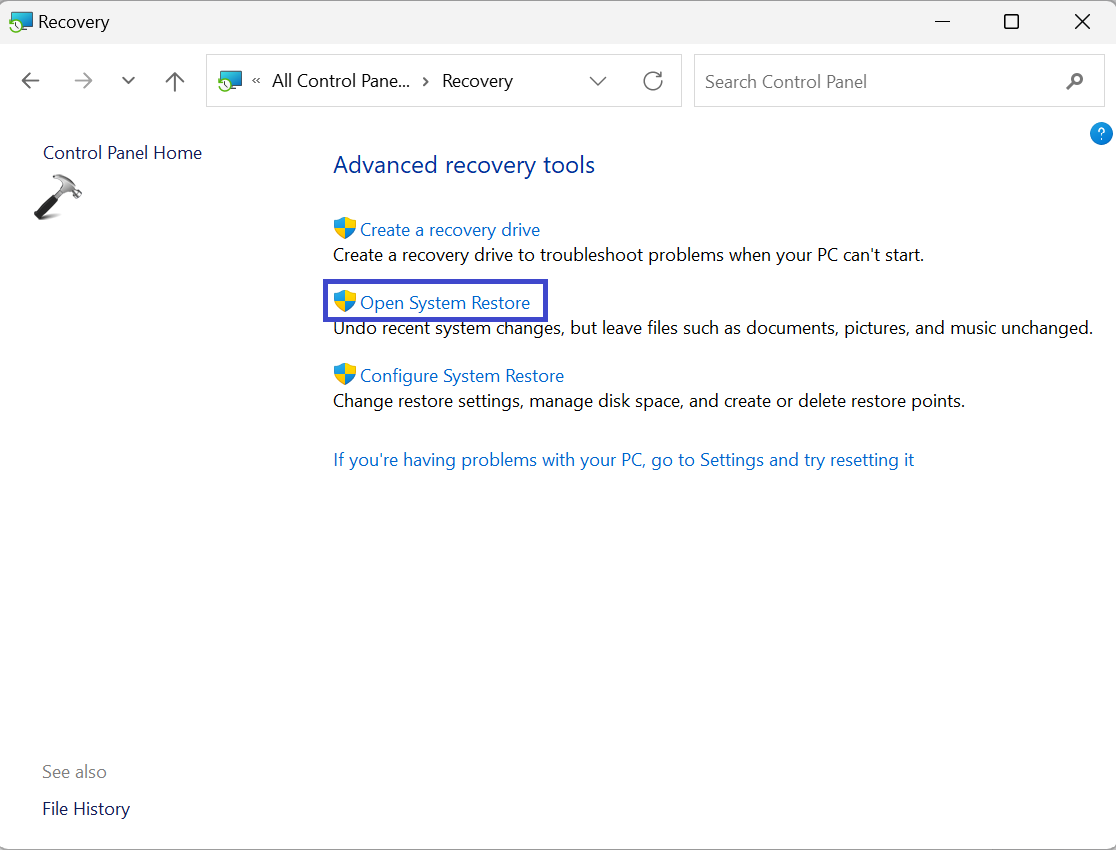
Task: Open Help via blue question mark
Action: (1101, 134)
